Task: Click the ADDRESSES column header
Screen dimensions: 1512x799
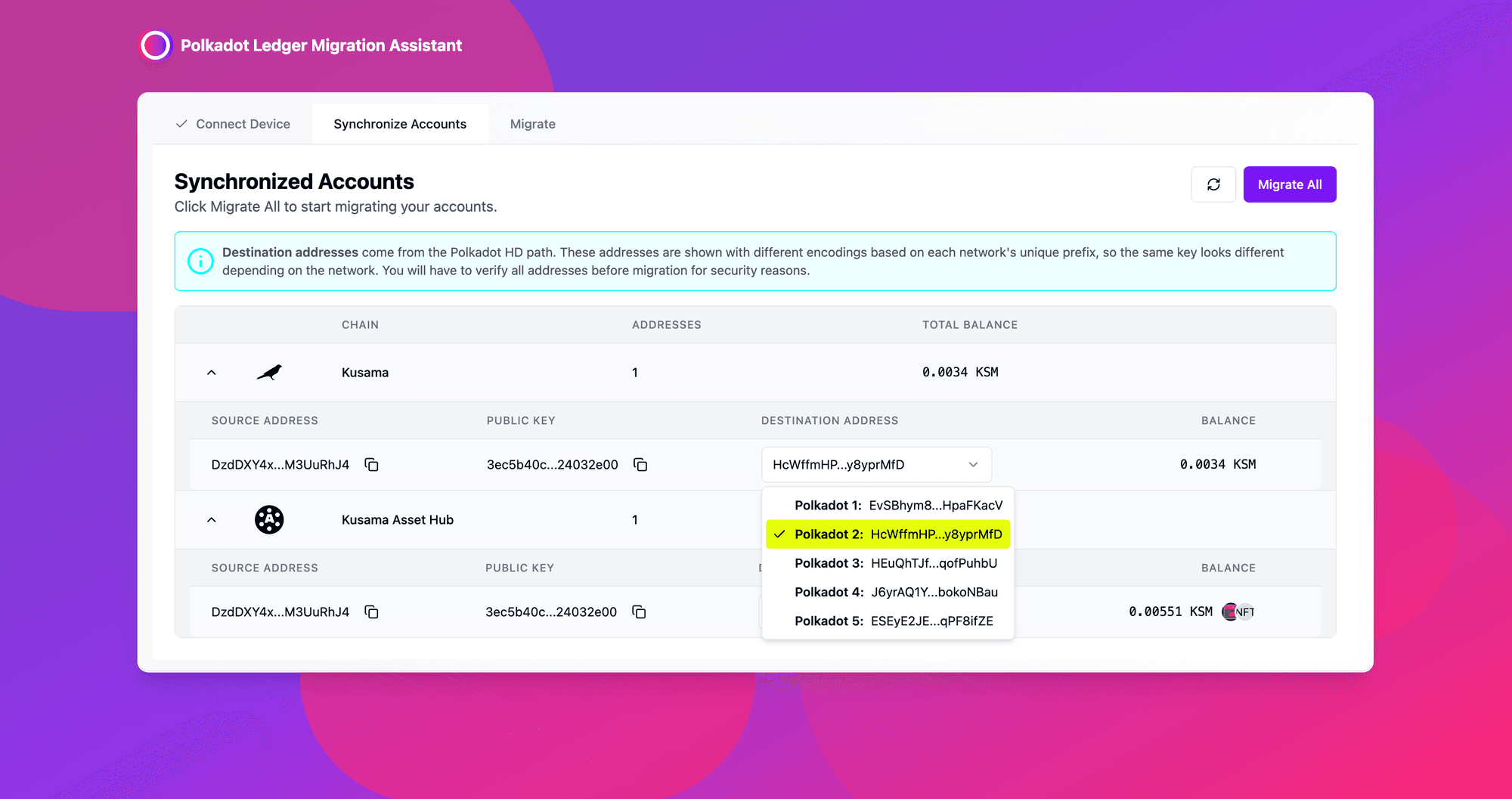Action: (667, 324)
